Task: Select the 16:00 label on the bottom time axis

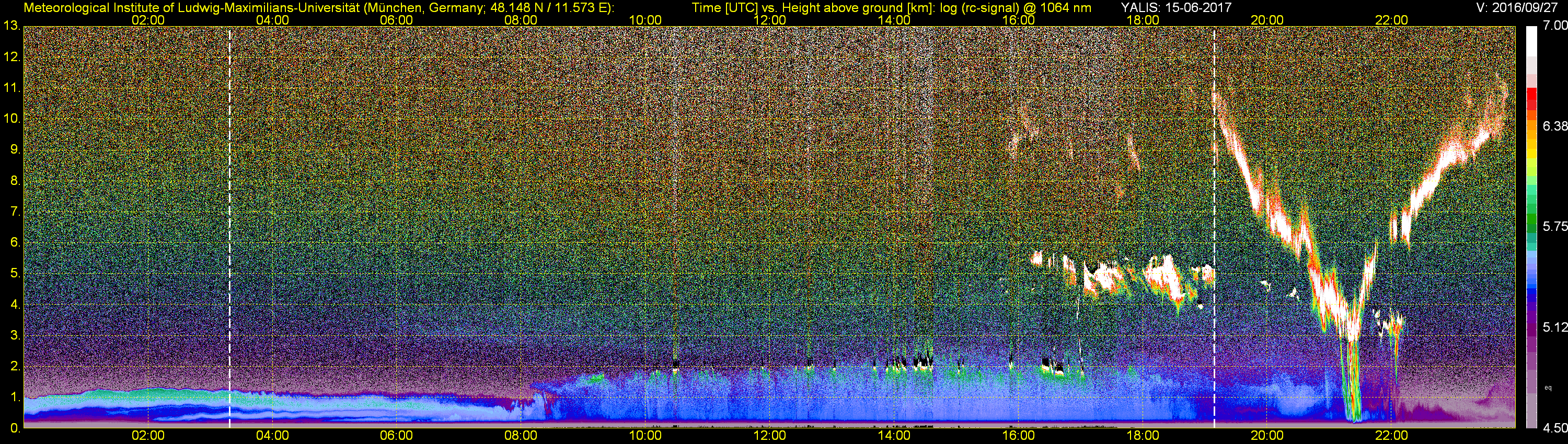Action: [1018, 436]
